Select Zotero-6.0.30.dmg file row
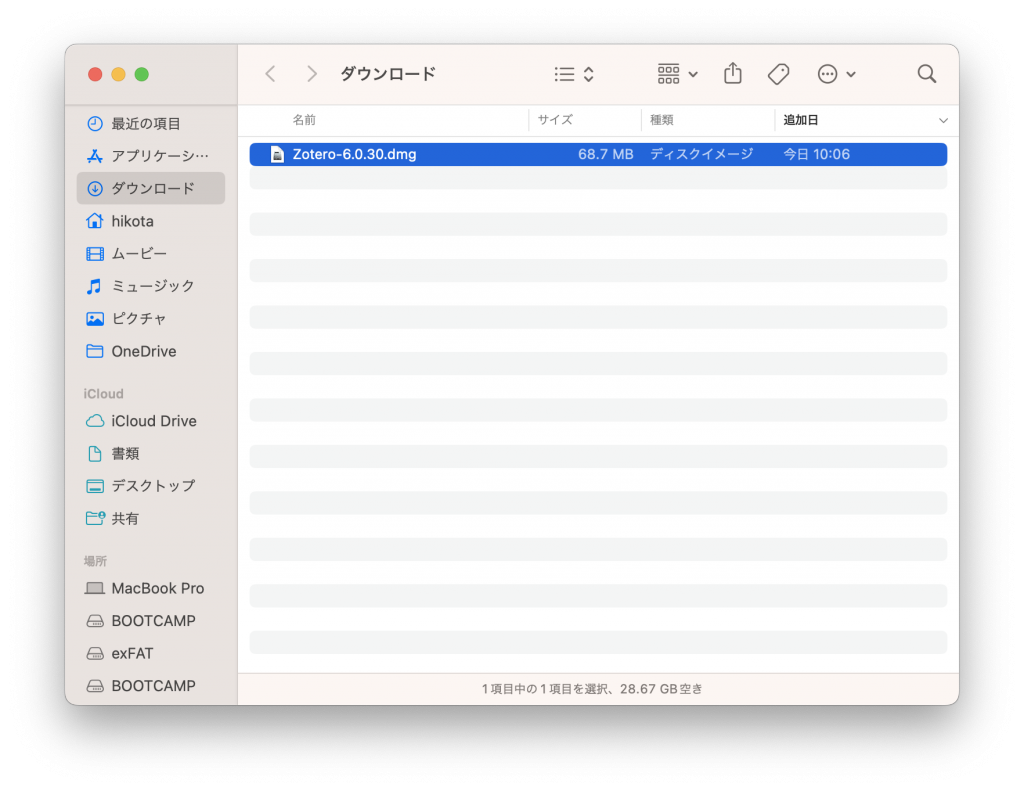This screenshot has width=1024, height=791. tap(598, 155)
